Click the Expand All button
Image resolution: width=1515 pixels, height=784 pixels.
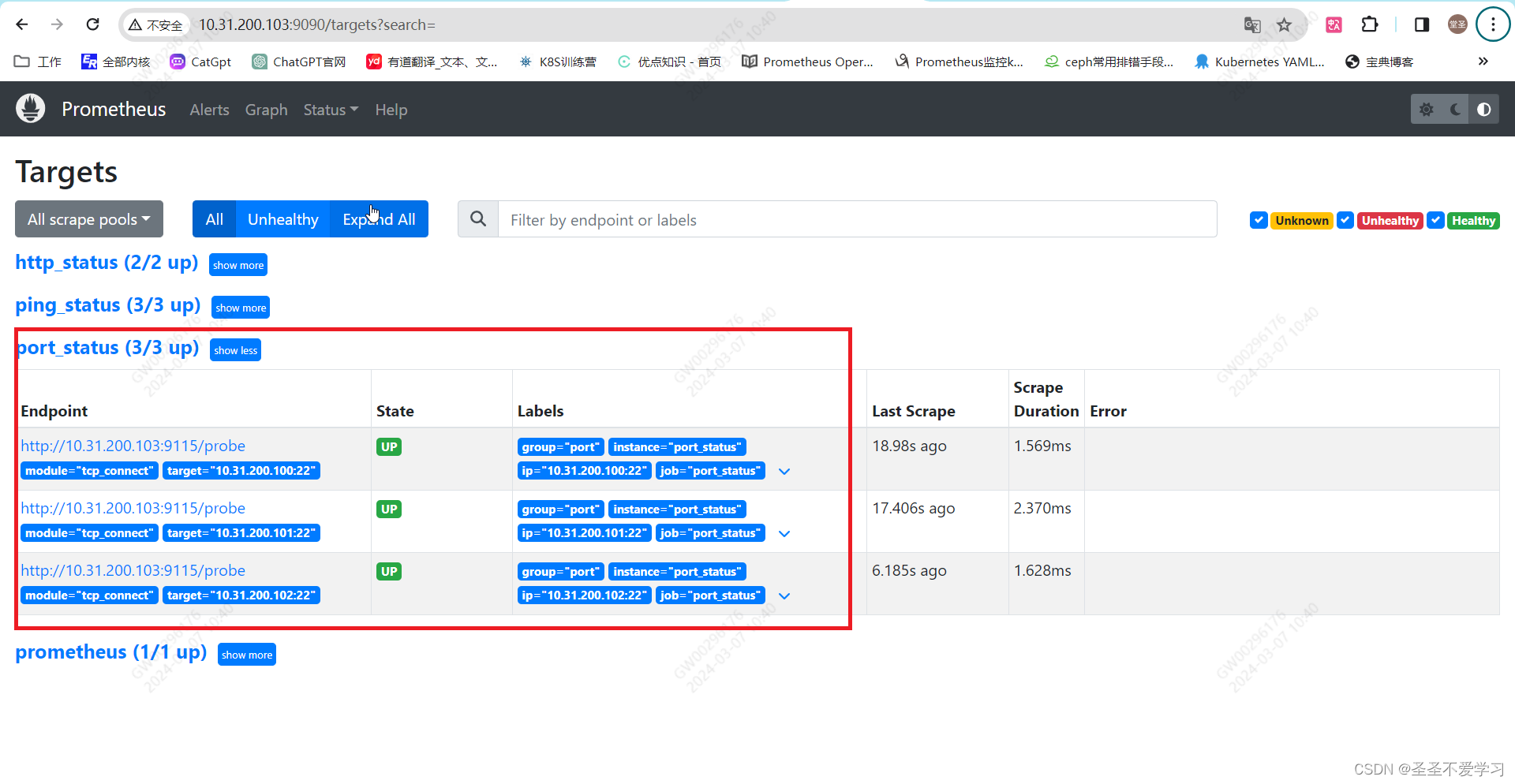click(379, 219)
